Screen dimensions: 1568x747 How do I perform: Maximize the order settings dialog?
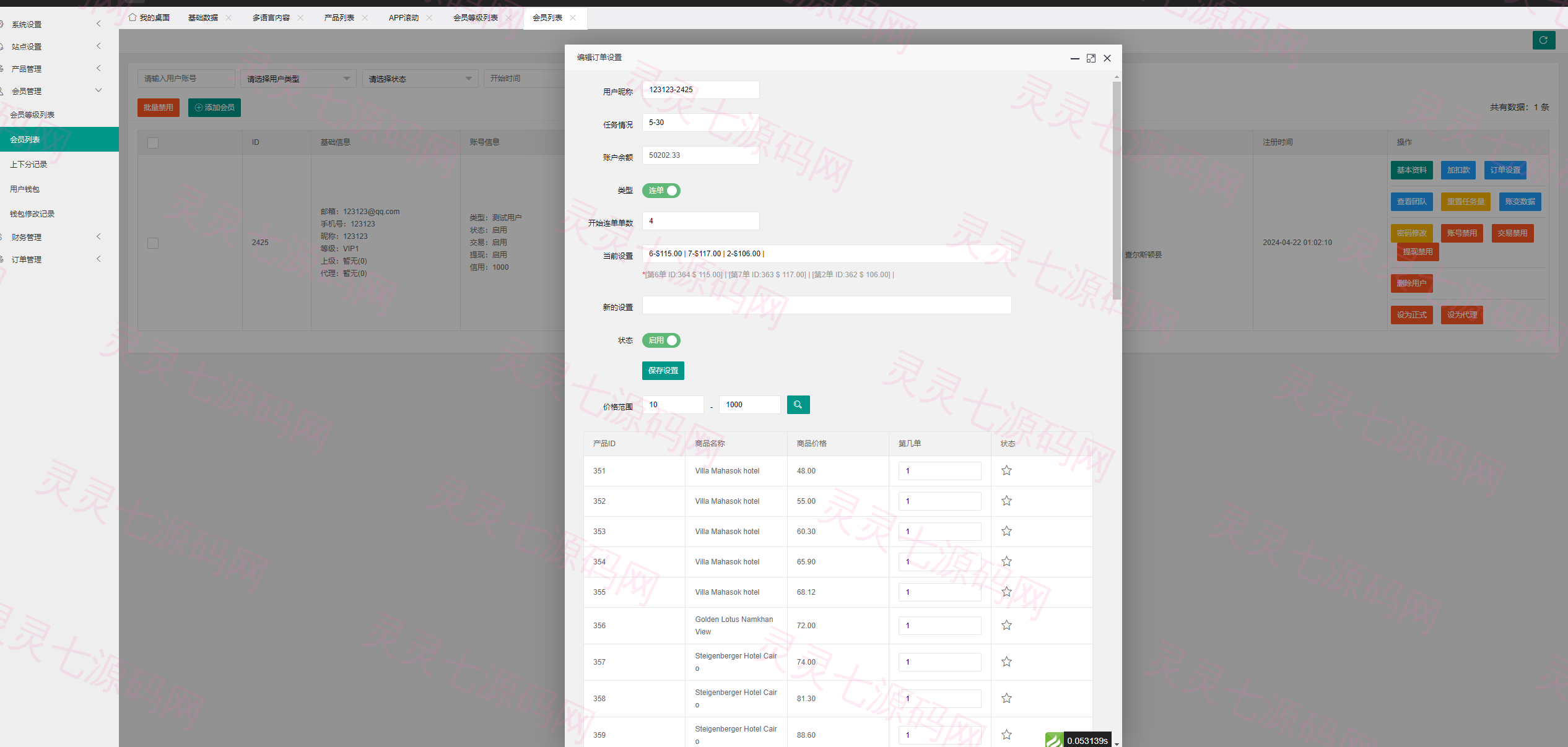click(x=1091, y=58)
